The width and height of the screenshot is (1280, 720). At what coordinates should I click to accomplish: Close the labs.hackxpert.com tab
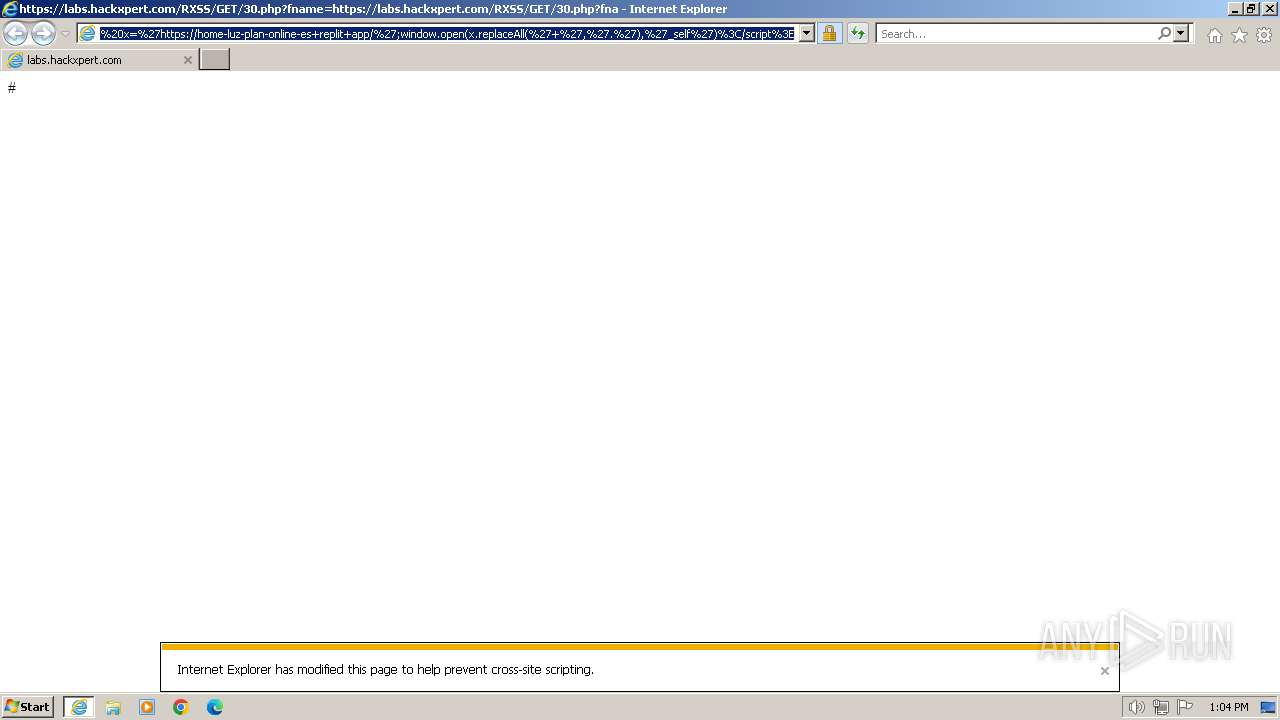tap(187, 60)
